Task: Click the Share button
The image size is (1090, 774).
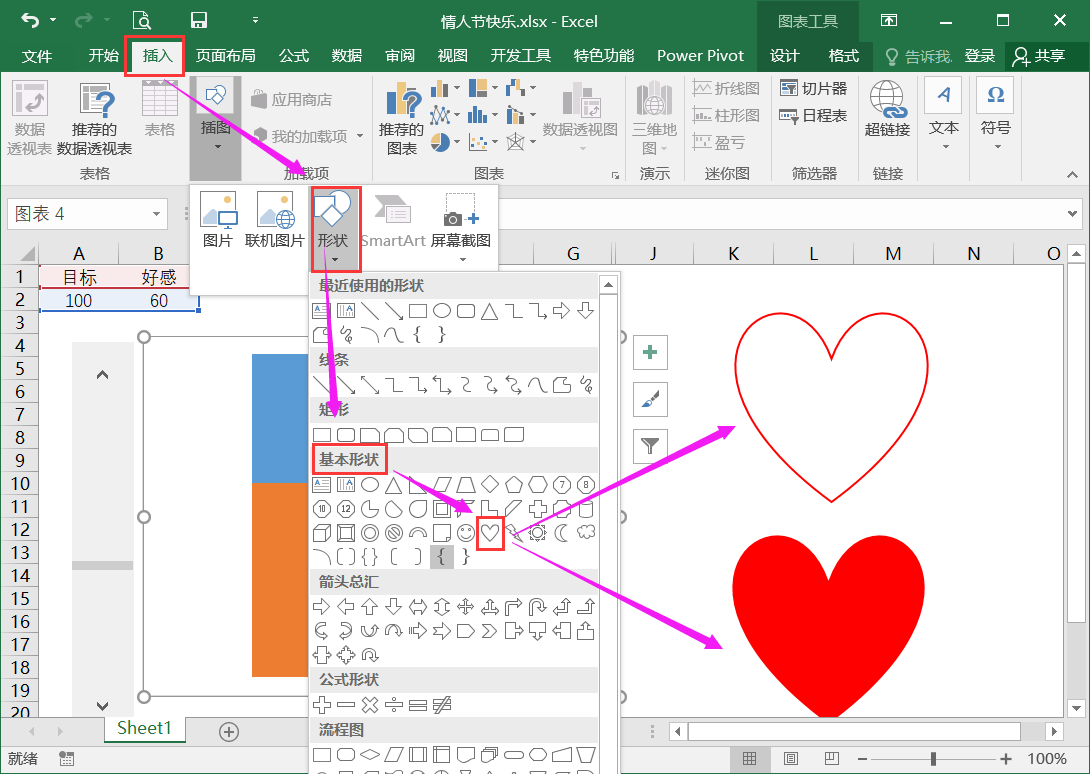Action: coord(1041,56)
